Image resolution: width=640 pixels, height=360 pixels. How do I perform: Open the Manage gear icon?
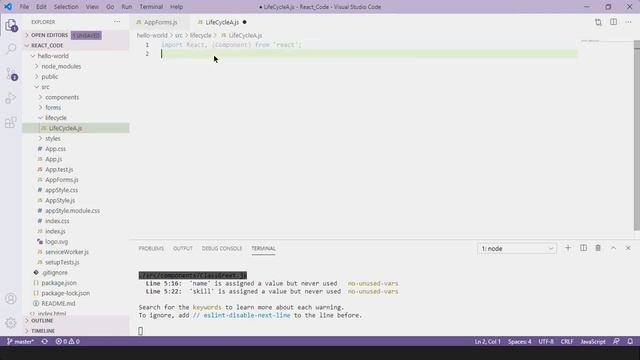point(11,323)
